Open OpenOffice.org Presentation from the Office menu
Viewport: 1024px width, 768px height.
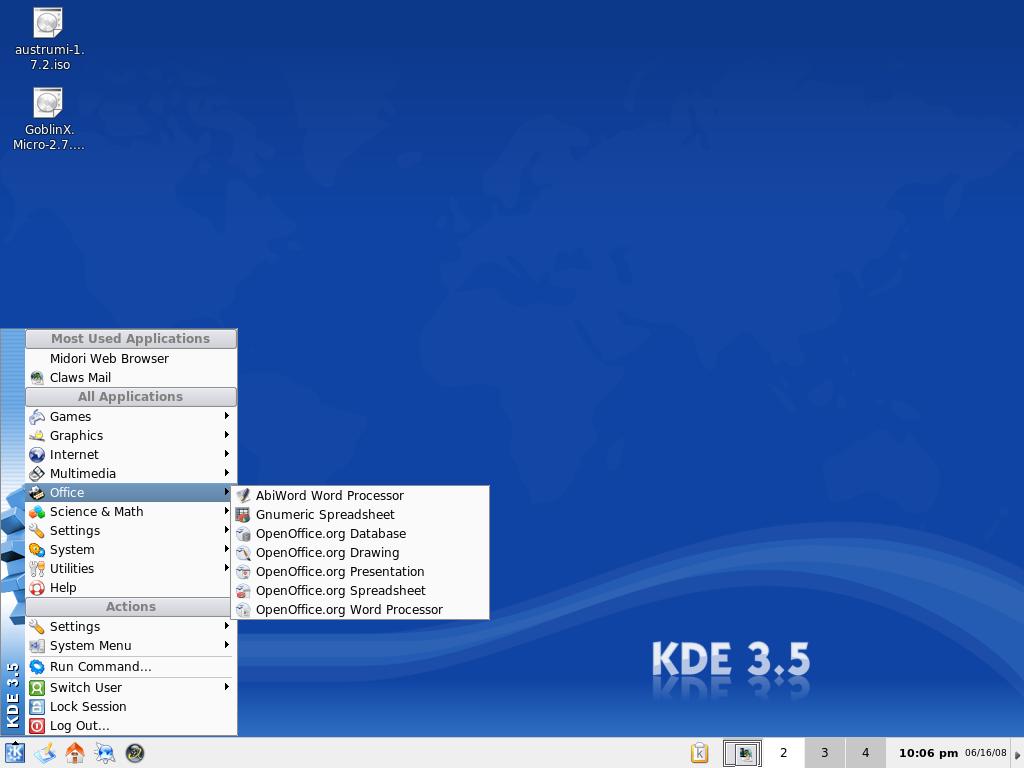339,571
